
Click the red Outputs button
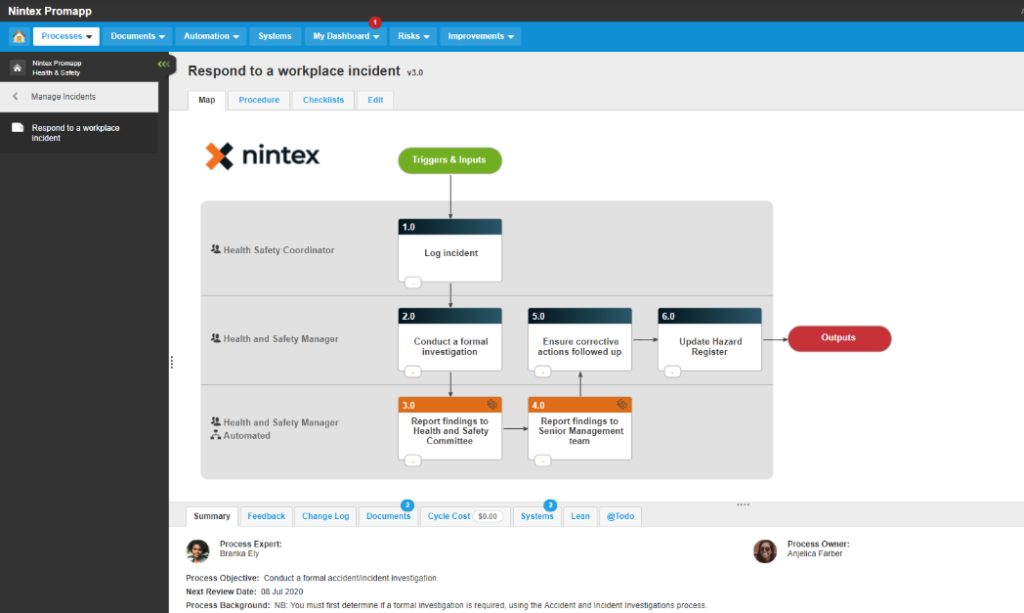click(839, 338)
